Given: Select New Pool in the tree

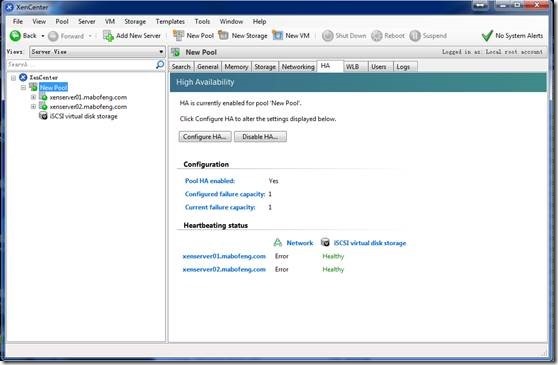Looking at the screenshot, I should point(53,87).
